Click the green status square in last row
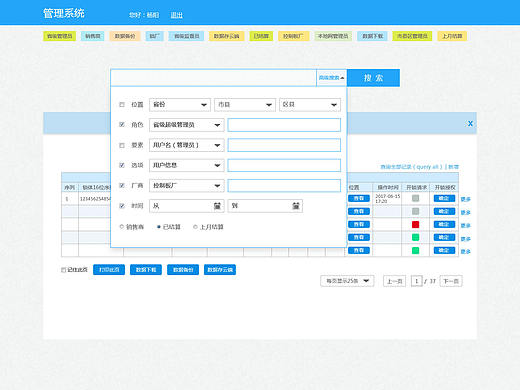The height and width of the screenshot is (390, 520). point(415,250)
